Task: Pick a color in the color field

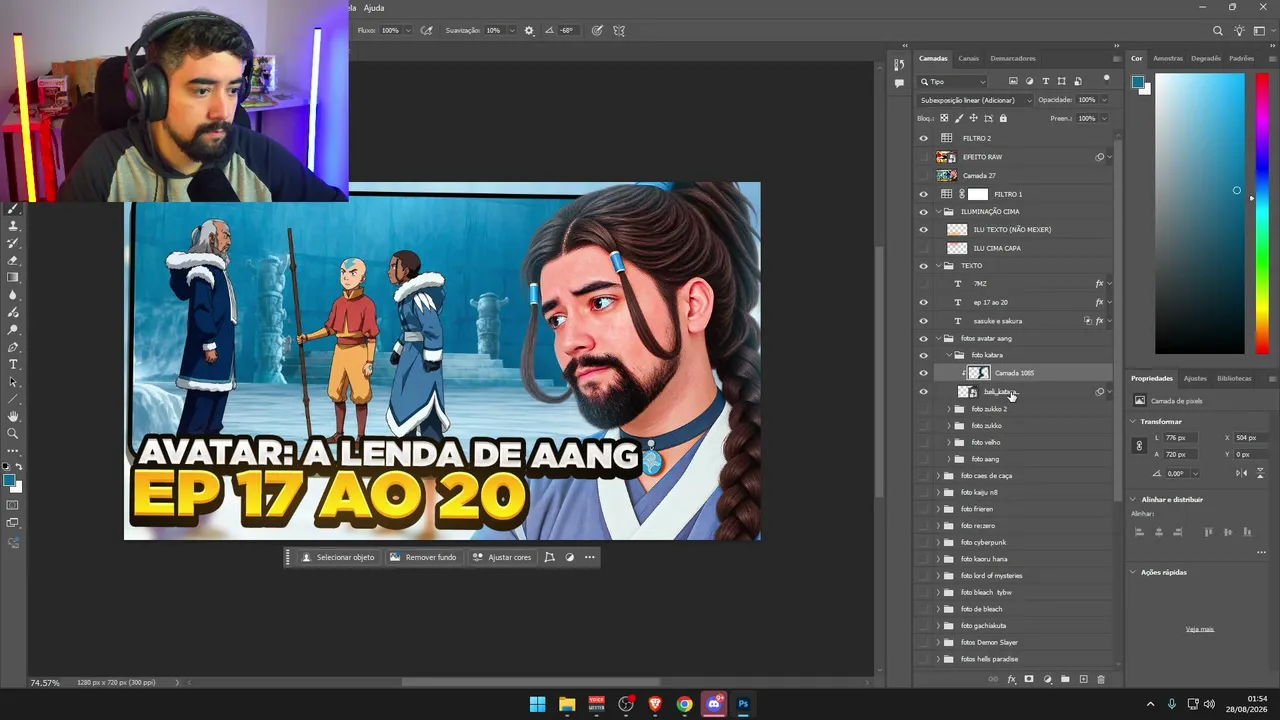Action: click(x=1200, y=214)
